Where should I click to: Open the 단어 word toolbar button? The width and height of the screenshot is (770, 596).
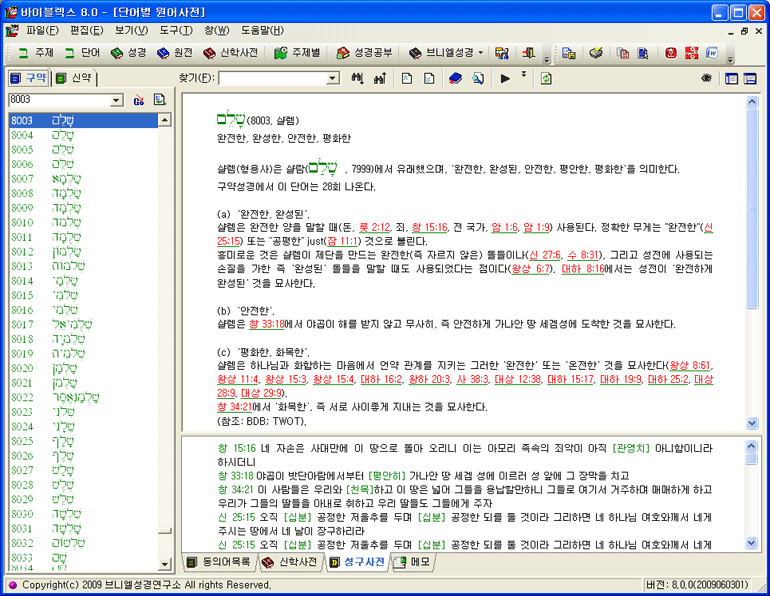click(x=82, y=53)
